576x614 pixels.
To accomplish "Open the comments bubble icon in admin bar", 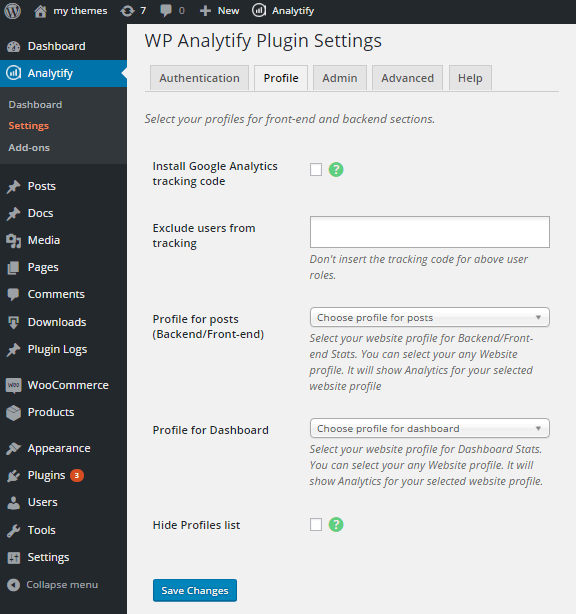I will pos(166,11).
